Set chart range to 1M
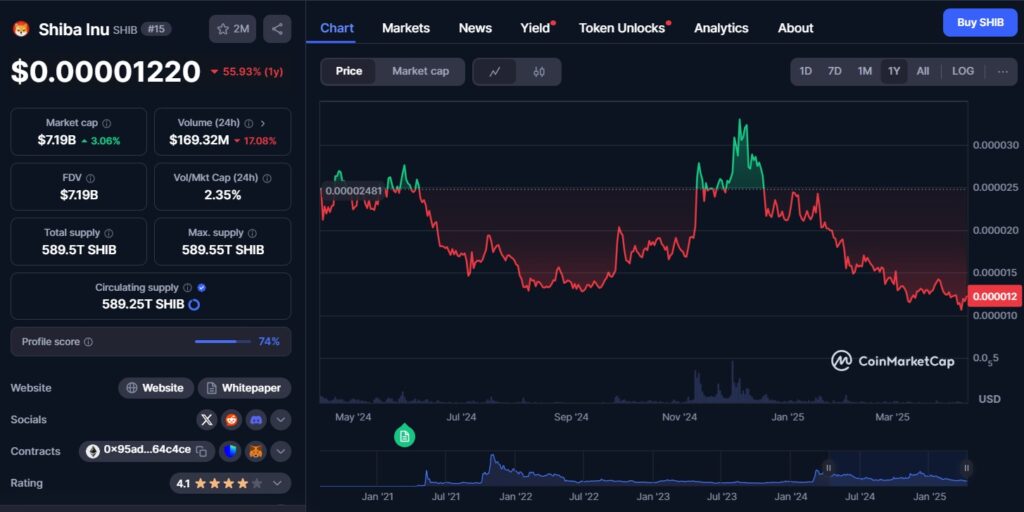Screen dimensions: 1024x512 [x=865, y=71]
